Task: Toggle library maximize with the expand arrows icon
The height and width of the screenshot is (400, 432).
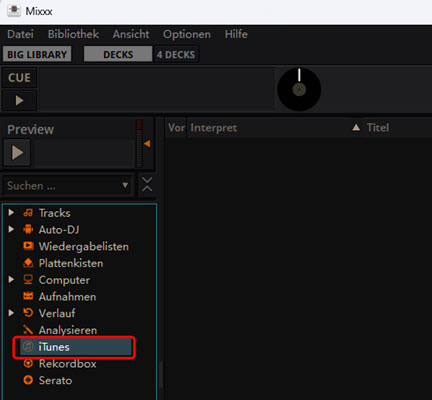Action: pos(147,184)
